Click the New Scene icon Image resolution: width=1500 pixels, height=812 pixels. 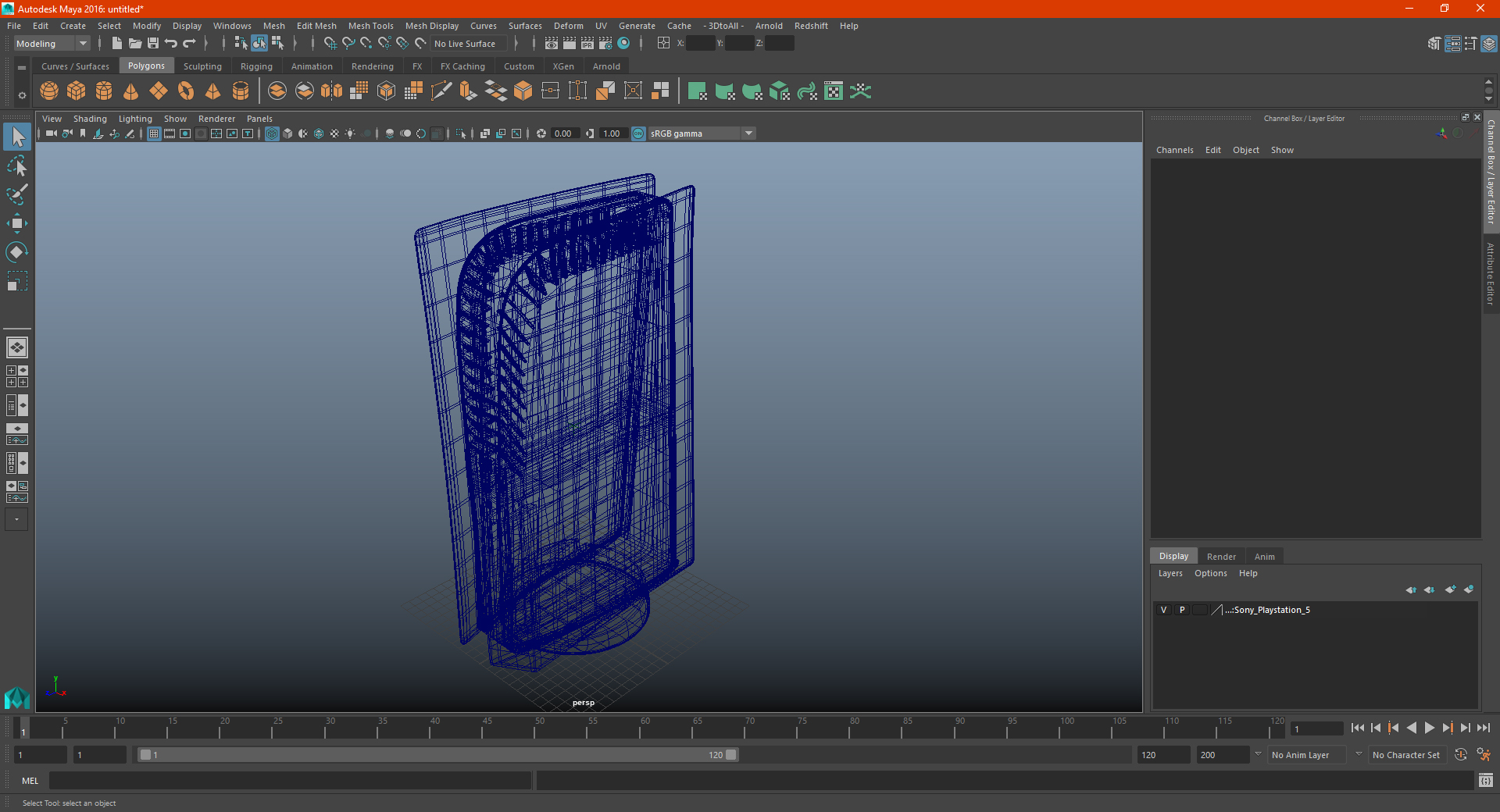pyautogui.click(x=116, y=44)
